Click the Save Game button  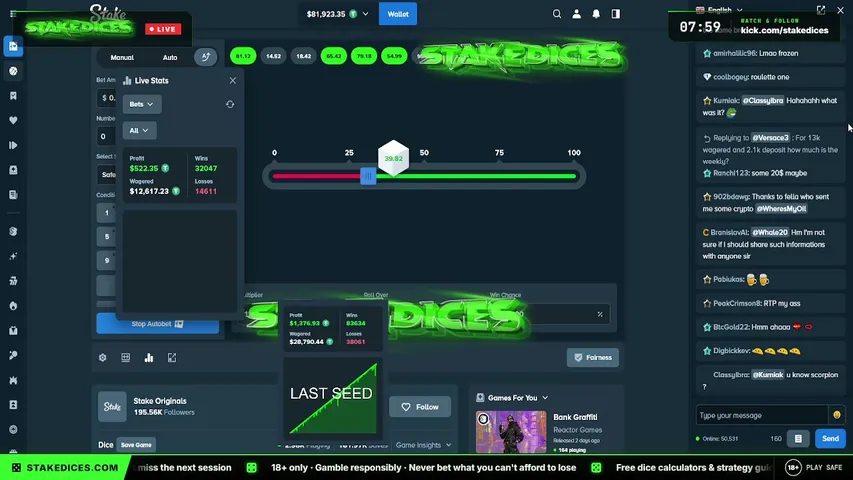pos(136,445)
